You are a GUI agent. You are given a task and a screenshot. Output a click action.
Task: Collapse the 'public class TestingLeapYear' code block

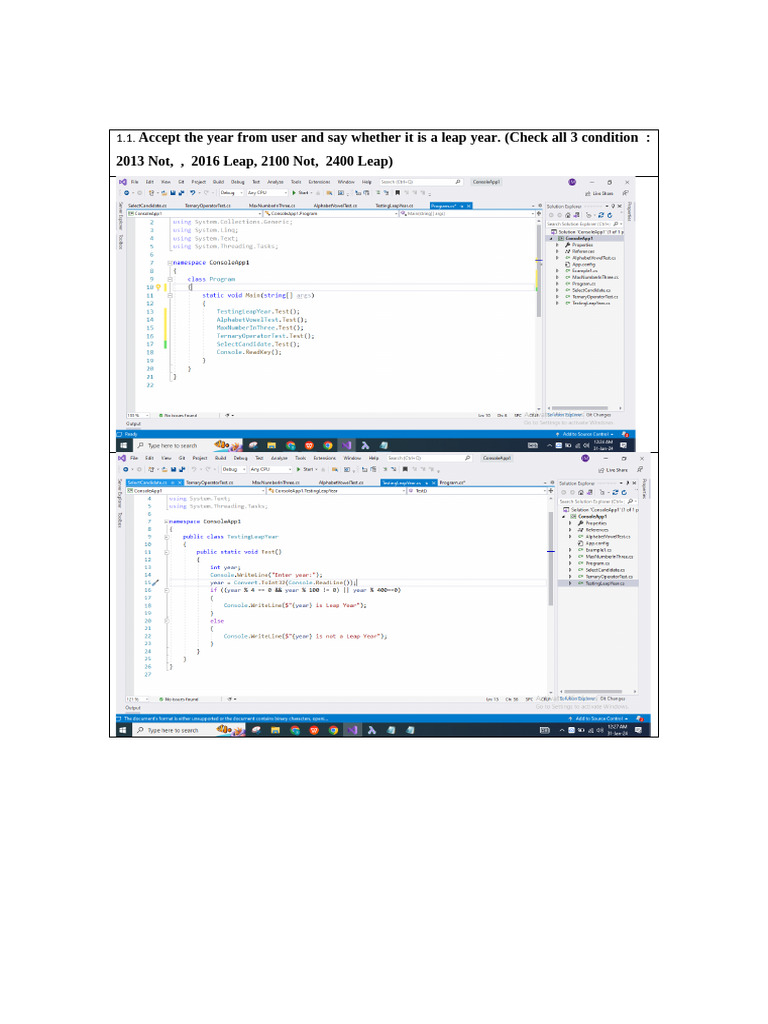tap(169, 537)
